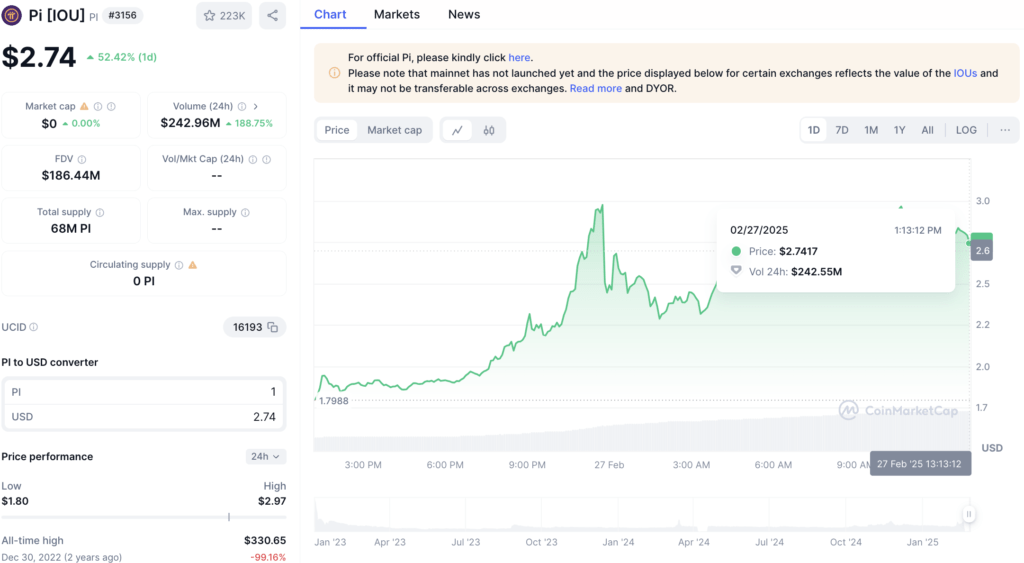The image size is (1024, 563).
Task: Switch to the Markets tab
Action: [x=396, y=14]
